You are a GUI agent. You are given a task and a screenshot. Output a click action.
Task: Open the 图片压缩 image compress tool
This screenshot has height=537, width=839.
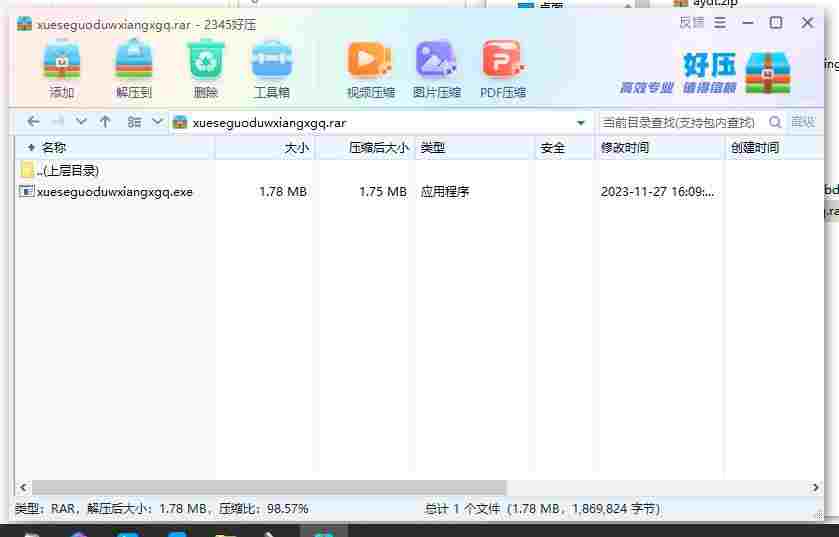[x=437, y=70]
